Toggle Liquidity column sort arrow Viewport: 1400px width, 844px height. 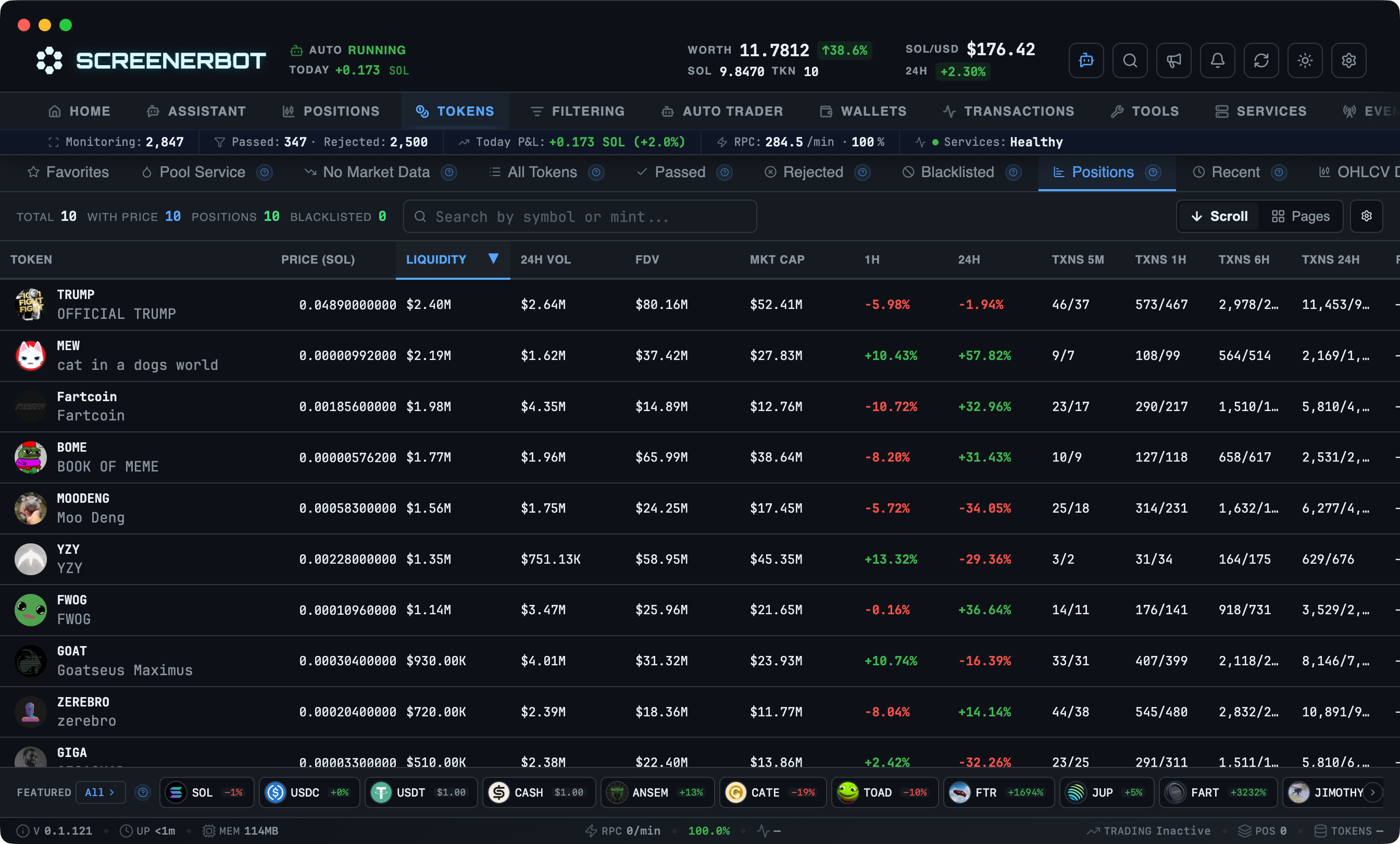tap(493, 258)
